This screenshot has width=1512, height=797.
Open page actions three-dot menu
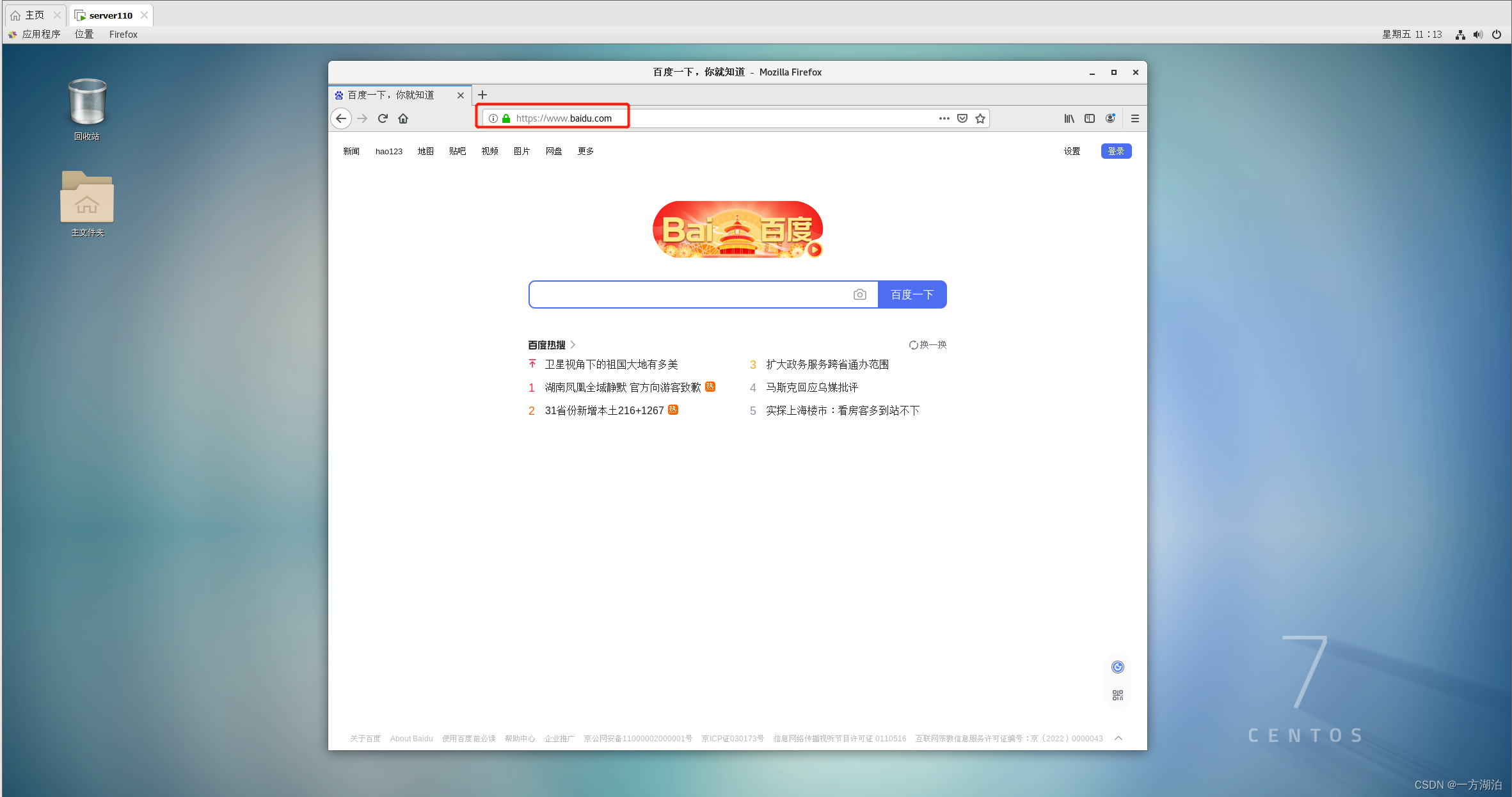click(944, 118)
